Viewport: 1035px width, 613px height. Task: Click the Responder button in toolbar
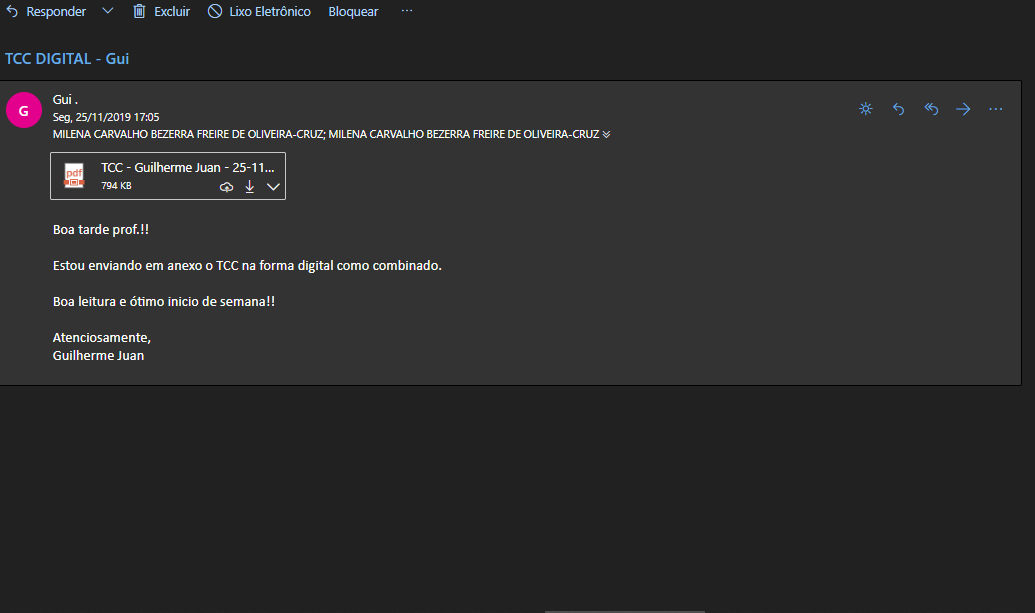(x=46, y=11)
